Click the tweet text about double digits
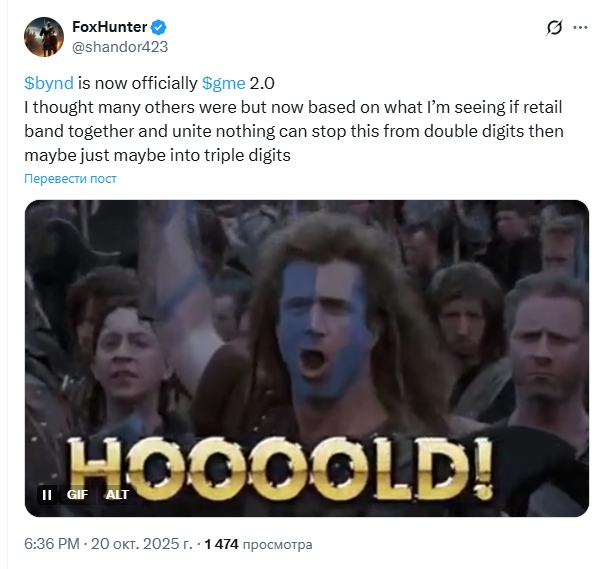The height and width of the screenshot is (569, 606). pyautogui.click(x=294, y=131)
